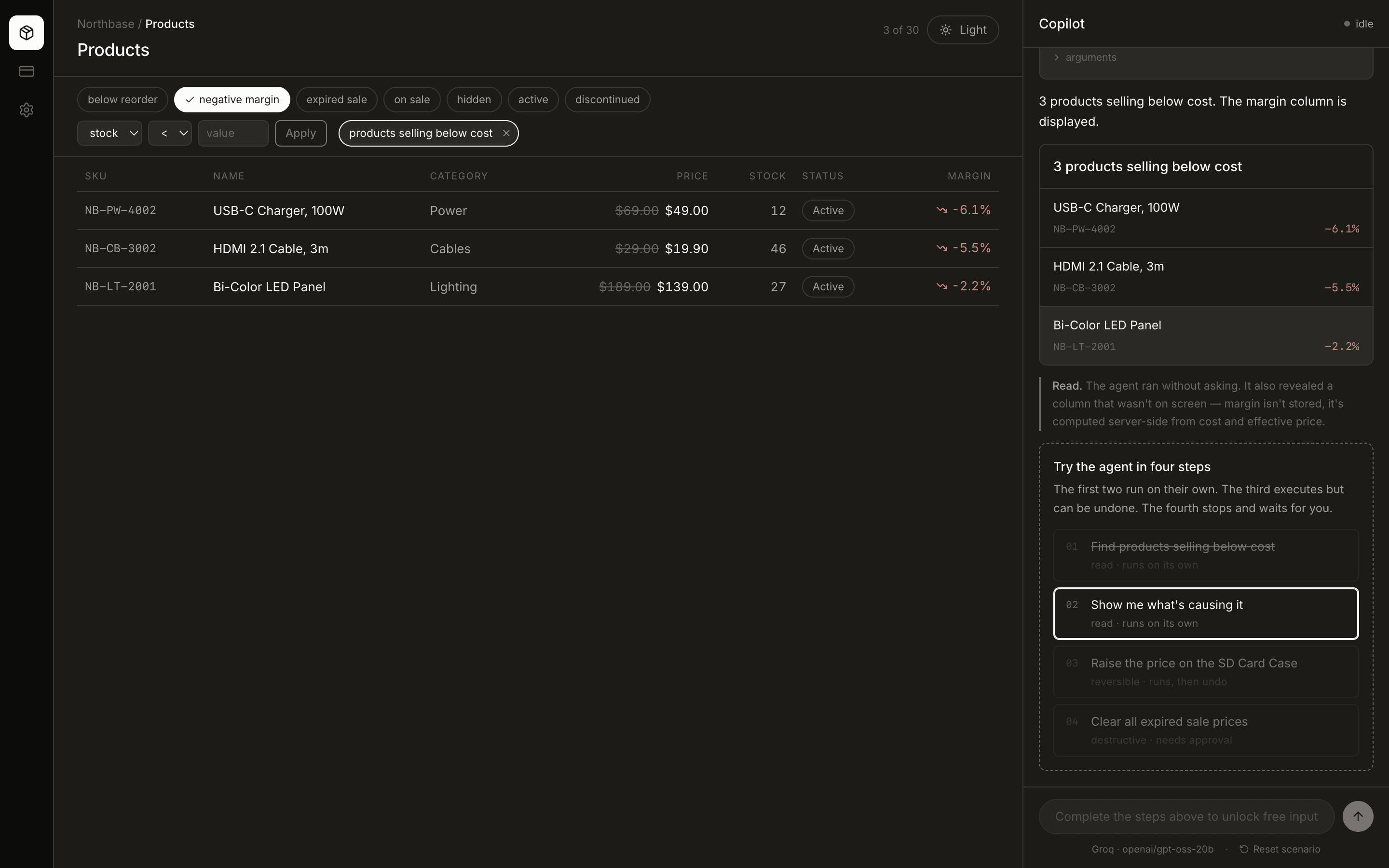Click 'Reset scenario' link
1389x868 pixels.
click(1280, 849)
